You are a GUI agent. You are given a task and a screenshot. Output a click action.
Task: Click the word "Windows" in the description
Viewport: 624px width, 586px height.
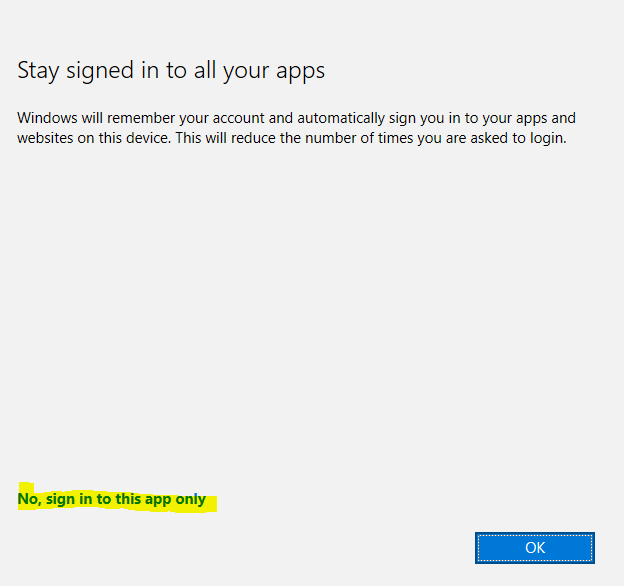click(x=47, y=118)
